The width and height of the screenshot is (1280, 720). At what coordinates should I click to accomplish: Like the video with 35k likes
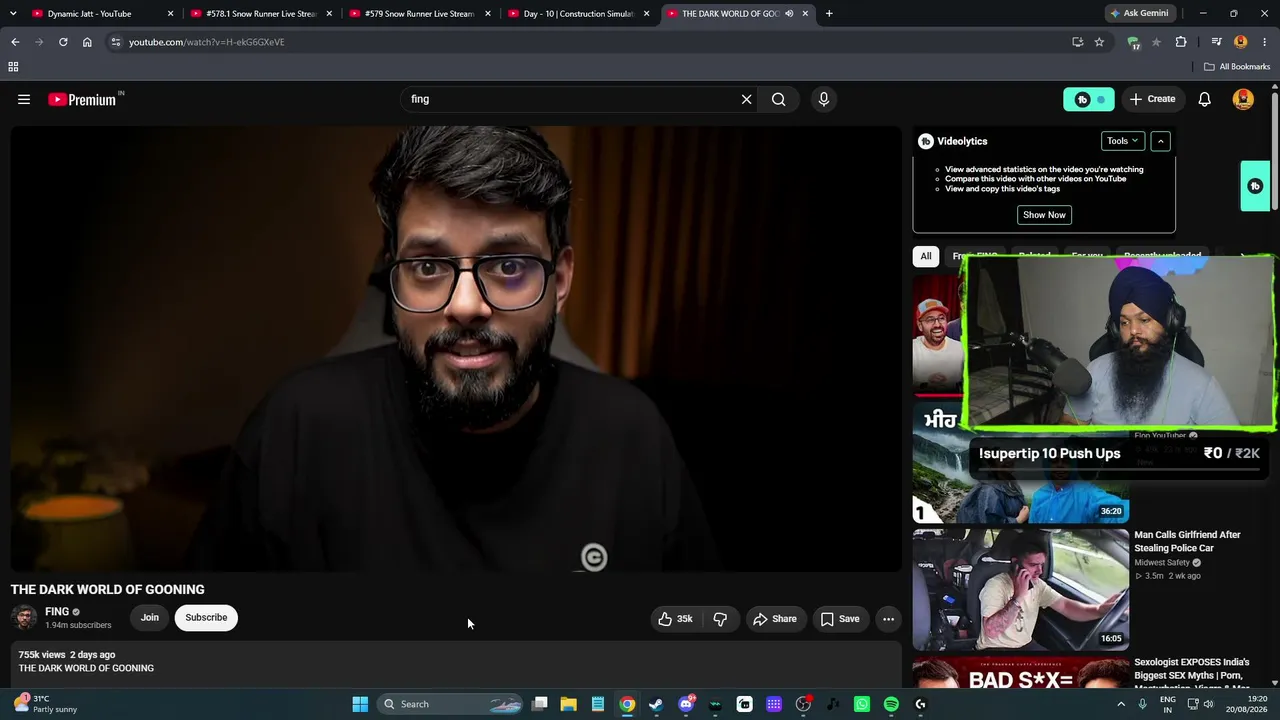click(675, 619)
